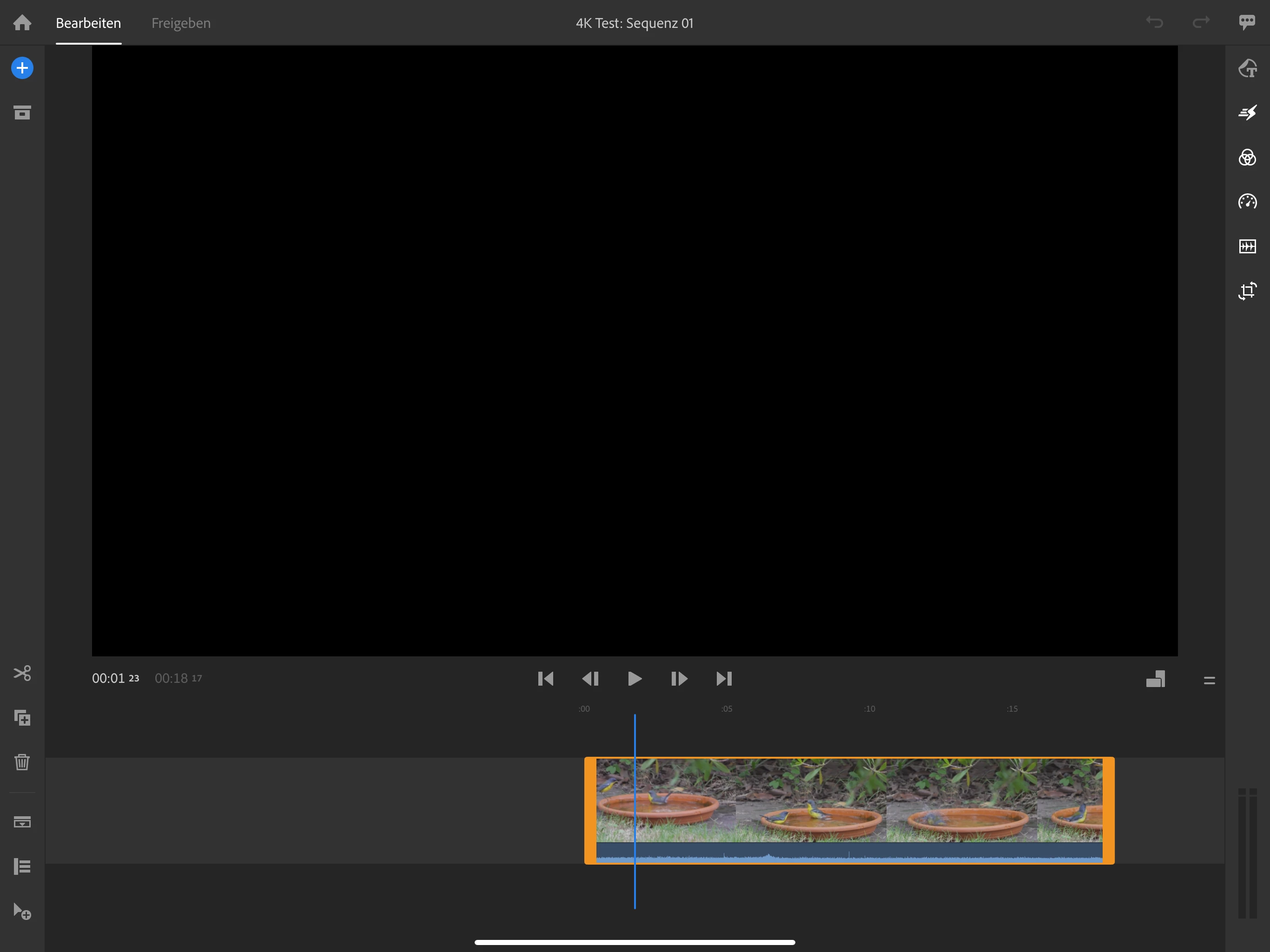Select the scissors split tool

pos(22,673)
